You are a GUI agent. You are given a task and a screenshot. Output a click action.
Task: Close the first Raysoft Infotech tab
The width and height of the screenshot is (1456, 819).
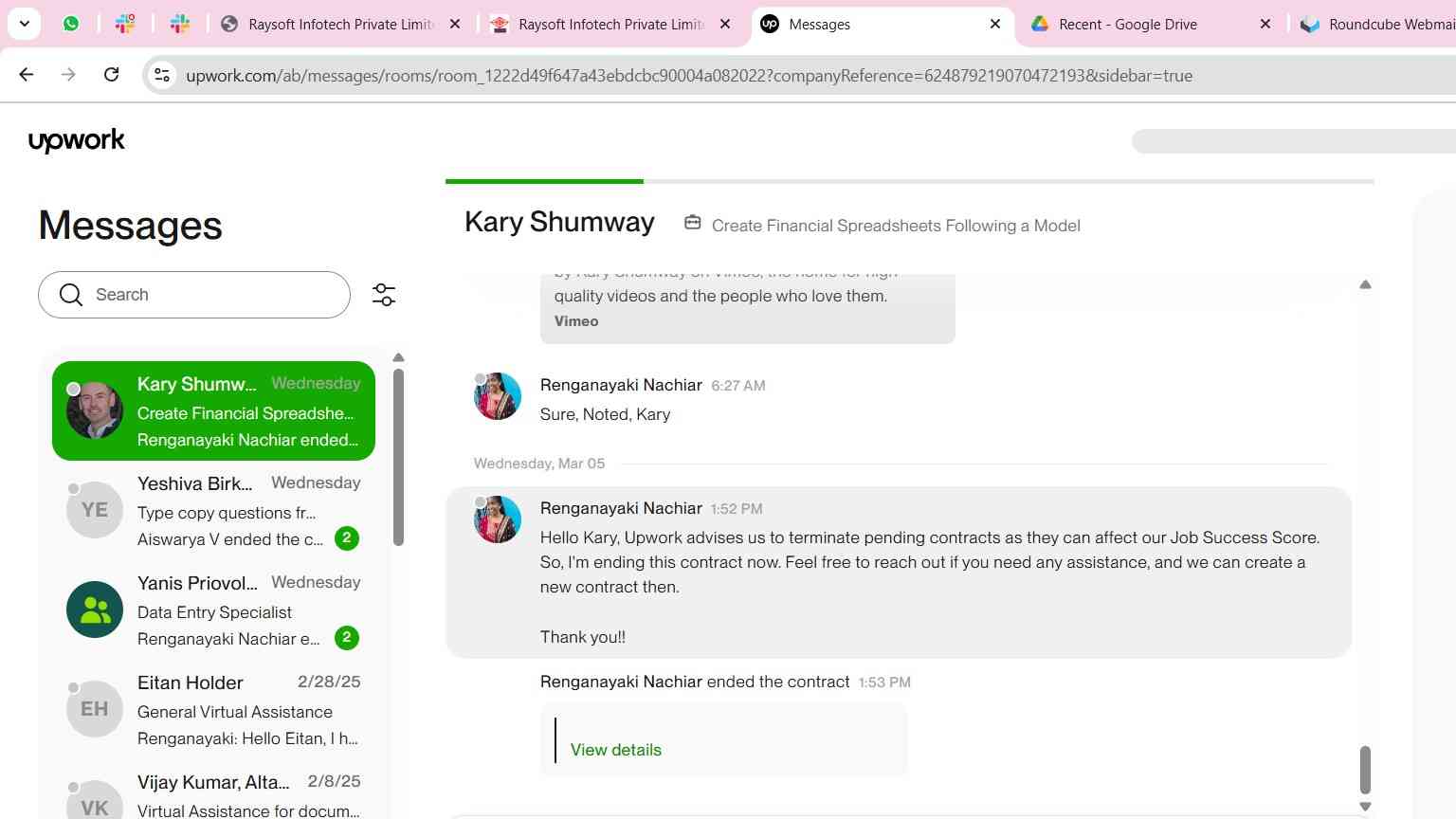click(x=455, y=24)
